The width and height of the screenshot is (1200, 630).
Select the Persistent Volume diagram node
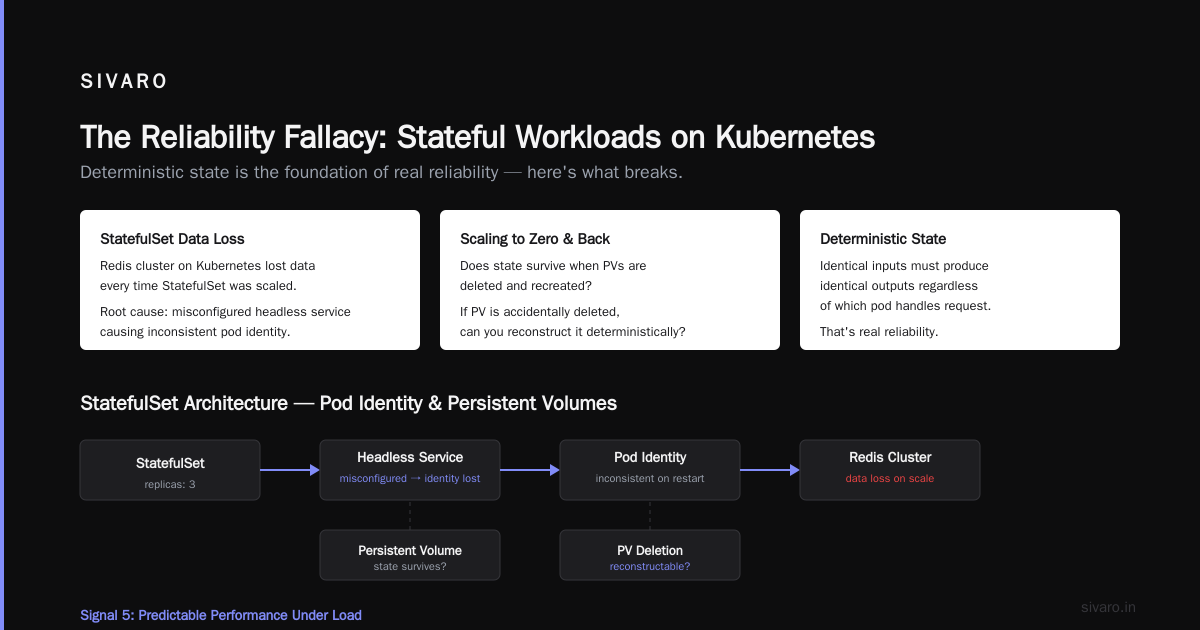[410, 555]
